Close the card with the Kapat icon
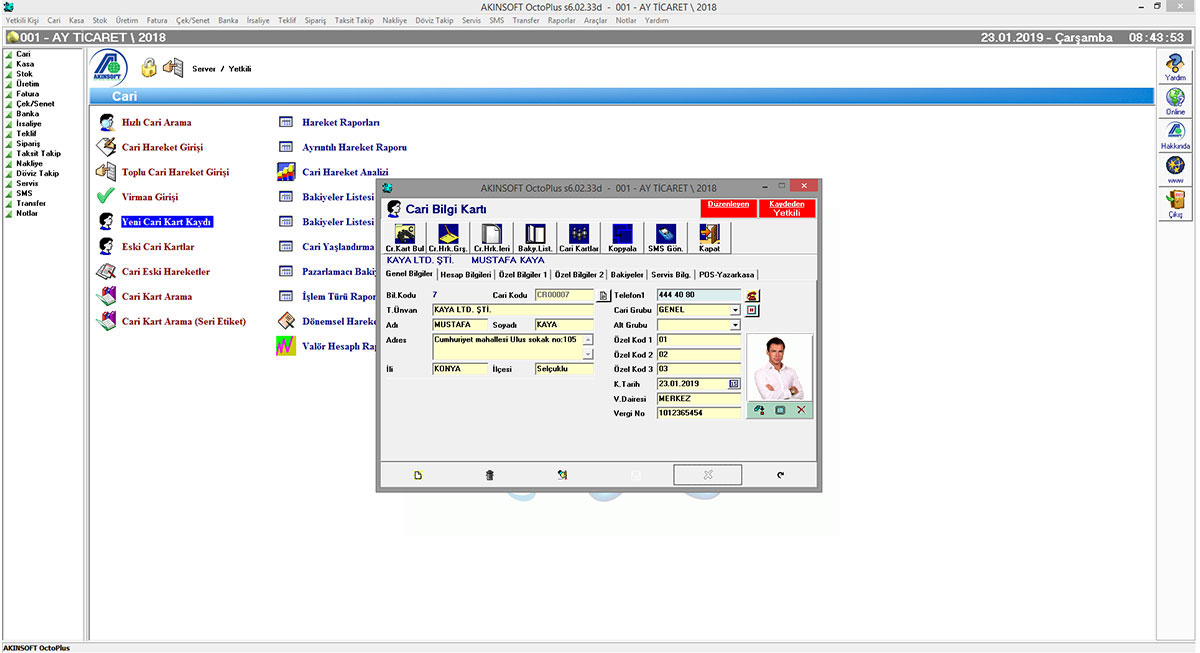The height and width of the screenshot is (653, 1200). [x=709, y=238]
